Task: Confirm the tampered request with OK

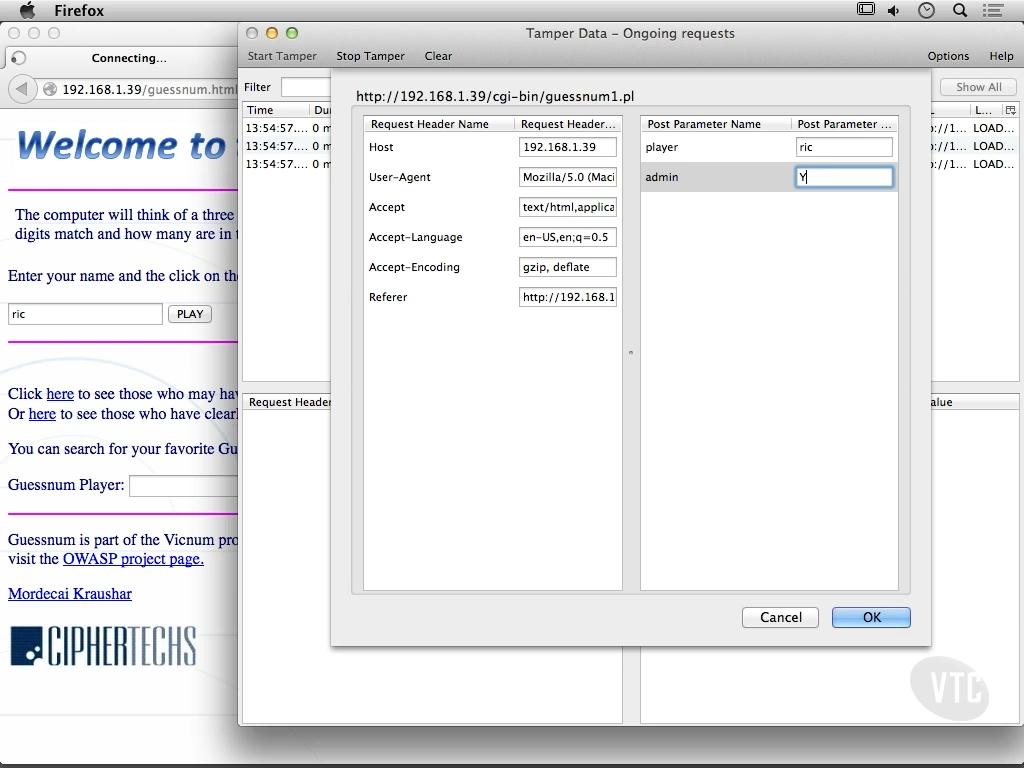Action: pos(871,617)
